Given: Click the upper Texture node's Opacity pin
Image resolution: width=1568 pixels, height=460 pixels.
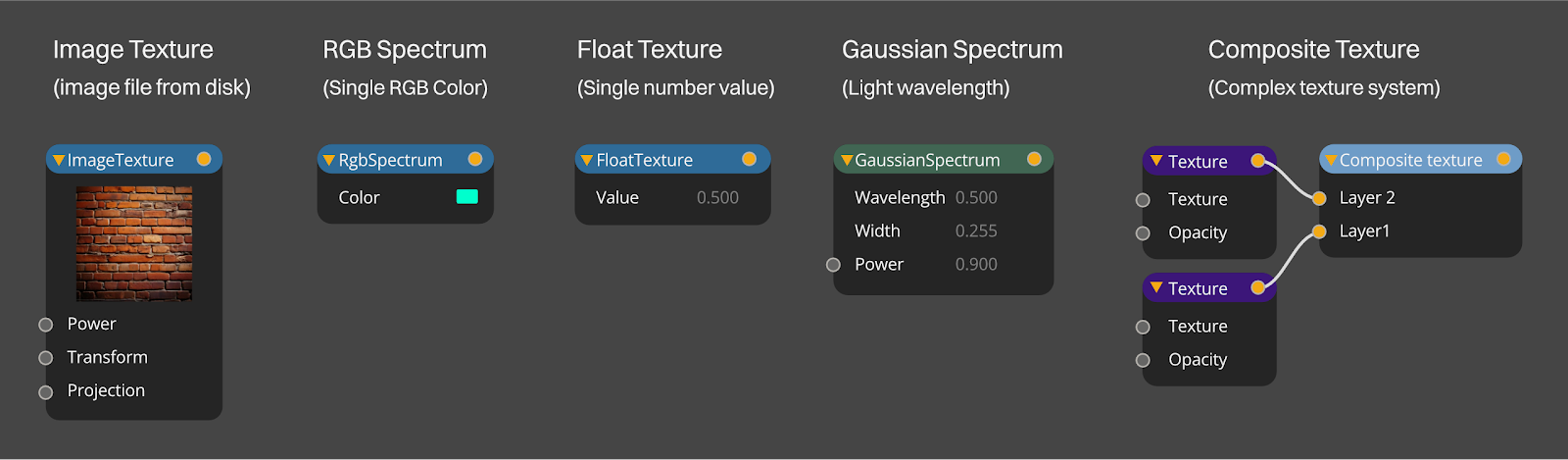Looking at the screenshot, I should pyautogui.click(x=1143, y=233).
